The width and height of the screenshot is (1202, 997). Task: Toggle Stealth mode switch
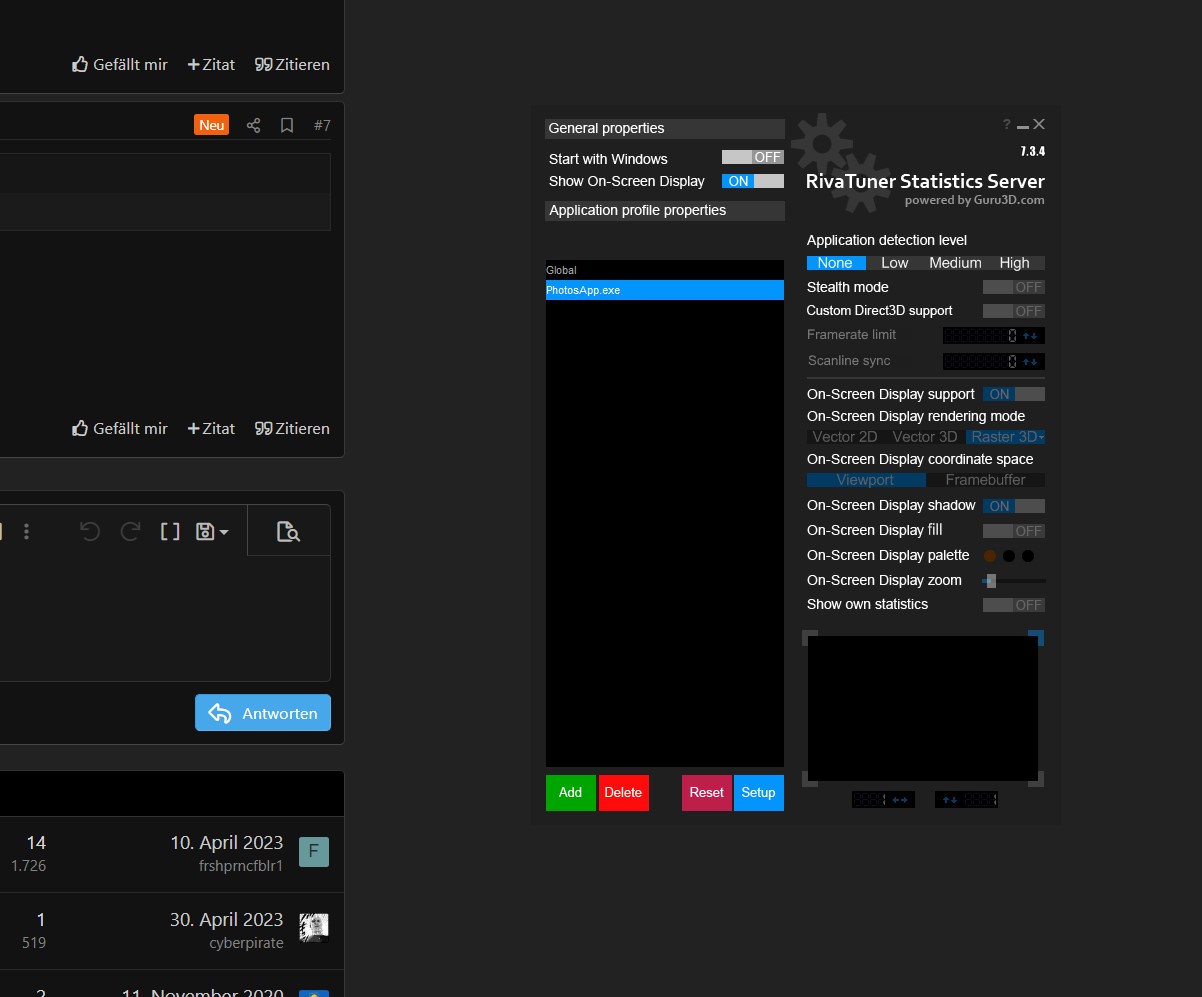[x=1013, y=287]
